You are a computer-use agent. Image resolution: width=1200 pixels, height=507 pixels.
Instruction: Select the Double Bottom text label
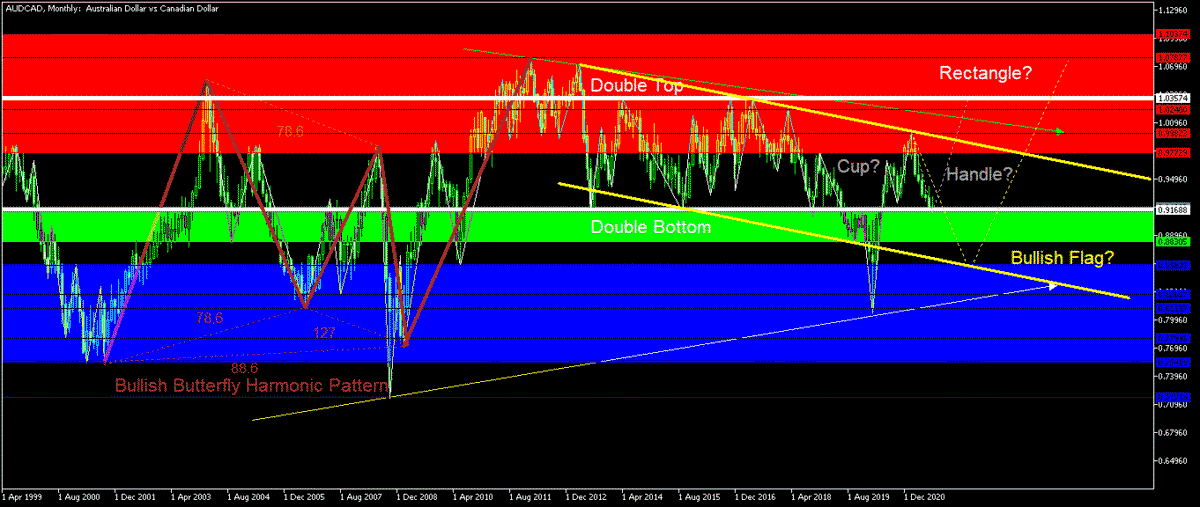coord(650,227)
